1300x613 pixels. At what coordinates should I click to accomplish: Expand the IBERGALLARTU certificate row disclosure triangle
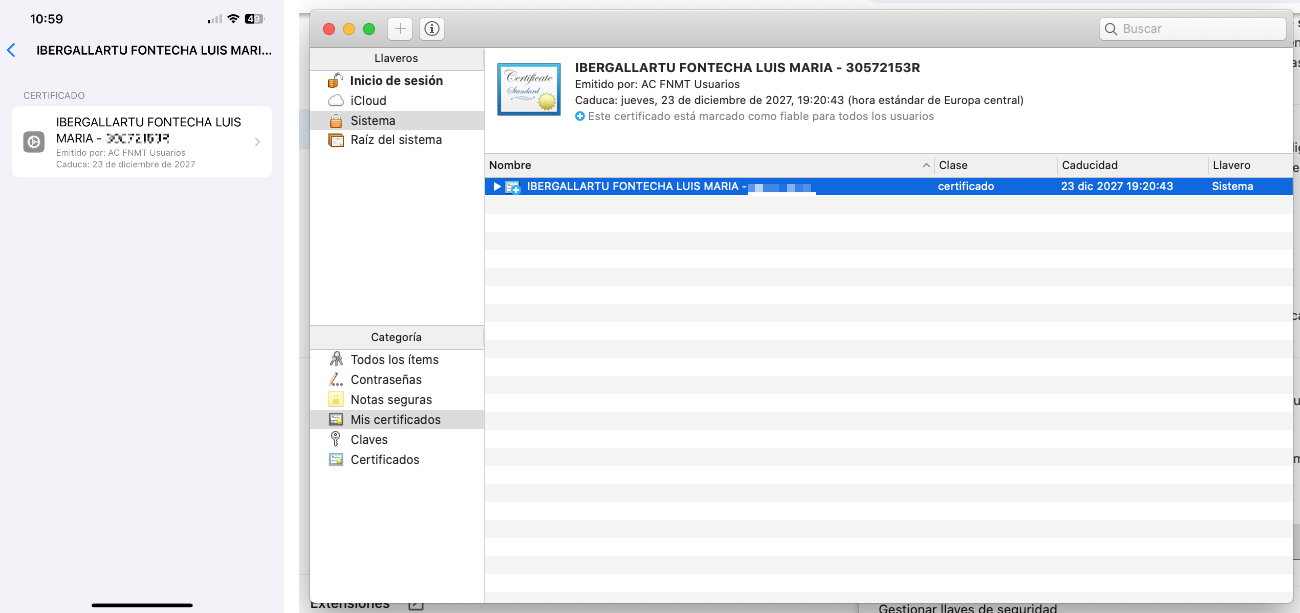[x=497, y=186]
